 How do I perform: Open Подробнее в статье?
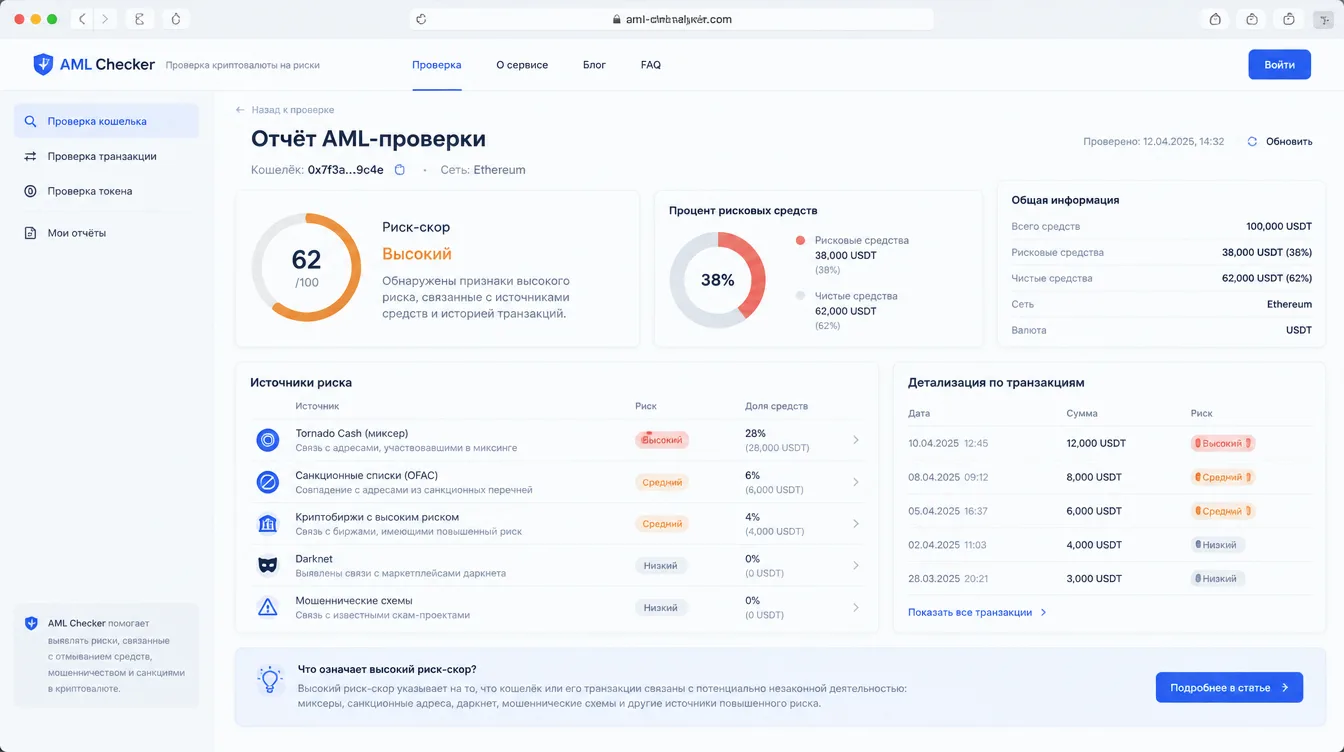(x=1229, y=688)
